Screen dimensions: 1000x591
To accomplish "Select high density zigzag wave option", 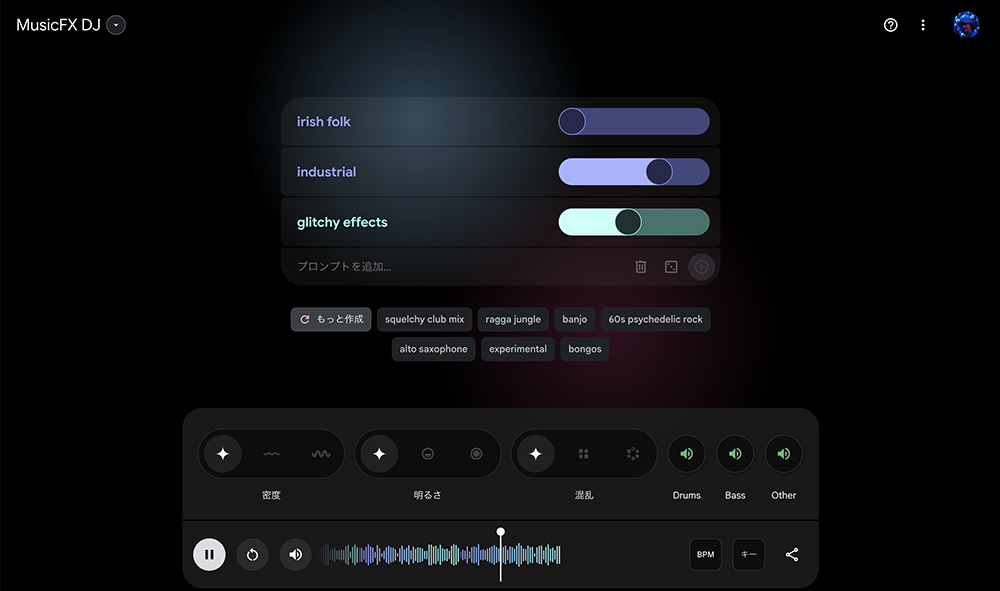I will pos(321,454).
